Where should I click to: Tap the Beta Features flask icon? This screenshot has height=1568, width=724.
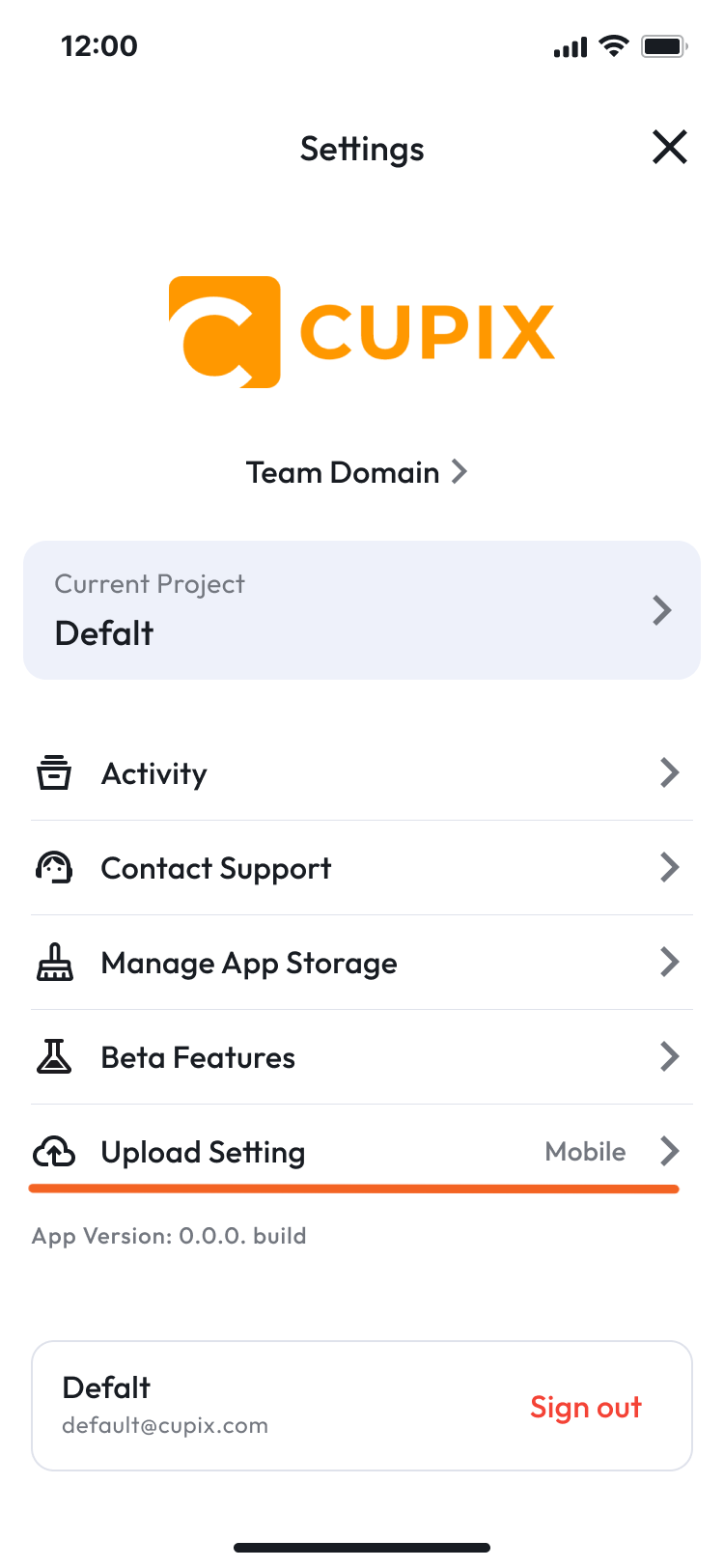point(54,1057)
